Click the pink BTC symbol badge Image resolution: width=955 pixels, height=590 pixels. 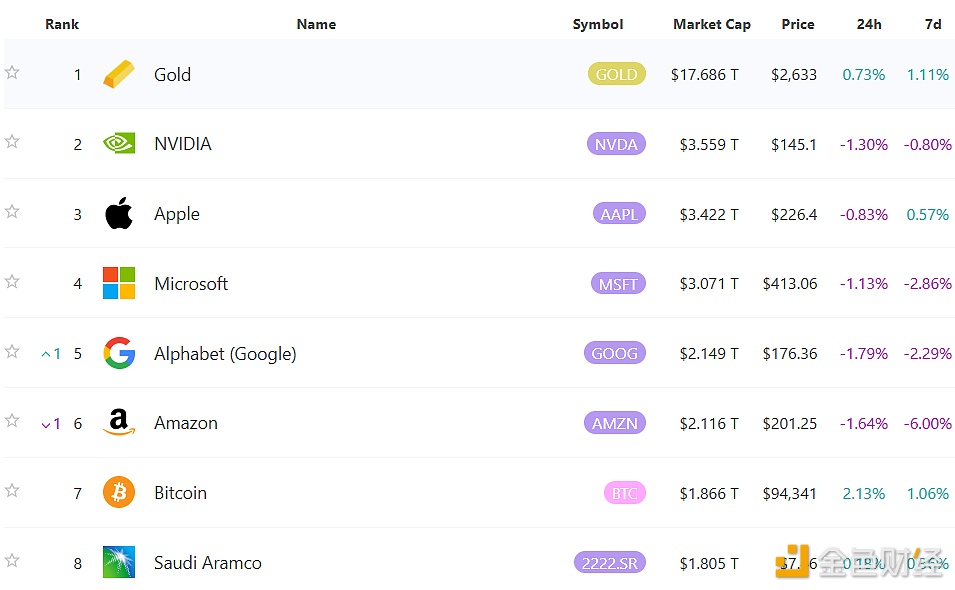(624, 493)
